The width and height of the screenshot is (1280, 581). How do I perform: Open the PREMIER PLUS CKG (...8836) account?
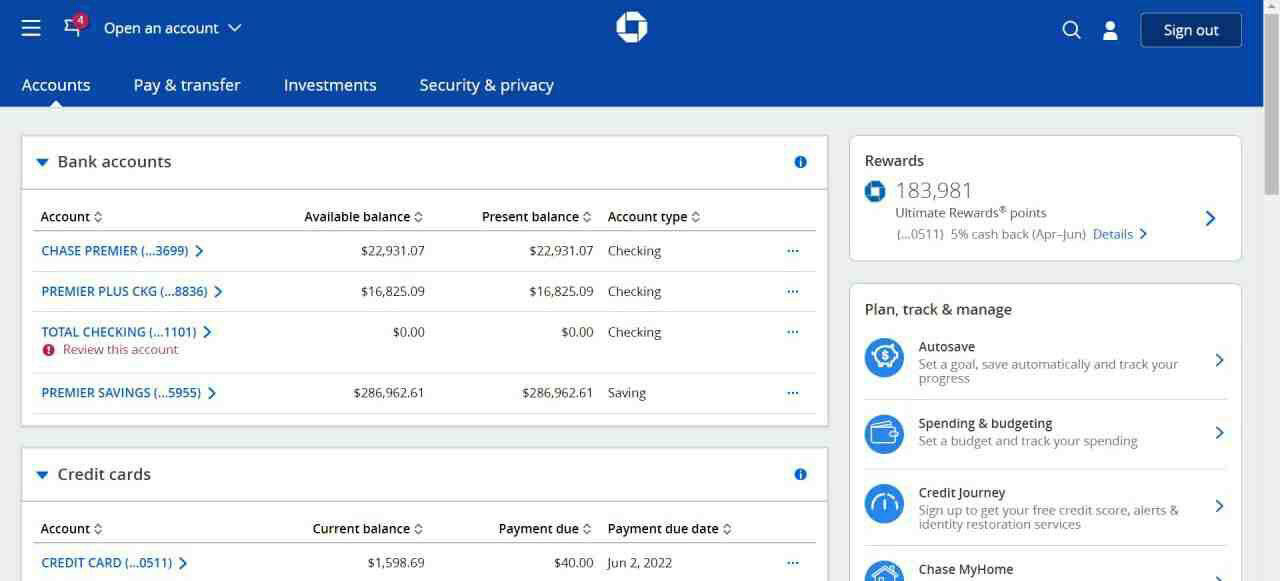[132, 292]
